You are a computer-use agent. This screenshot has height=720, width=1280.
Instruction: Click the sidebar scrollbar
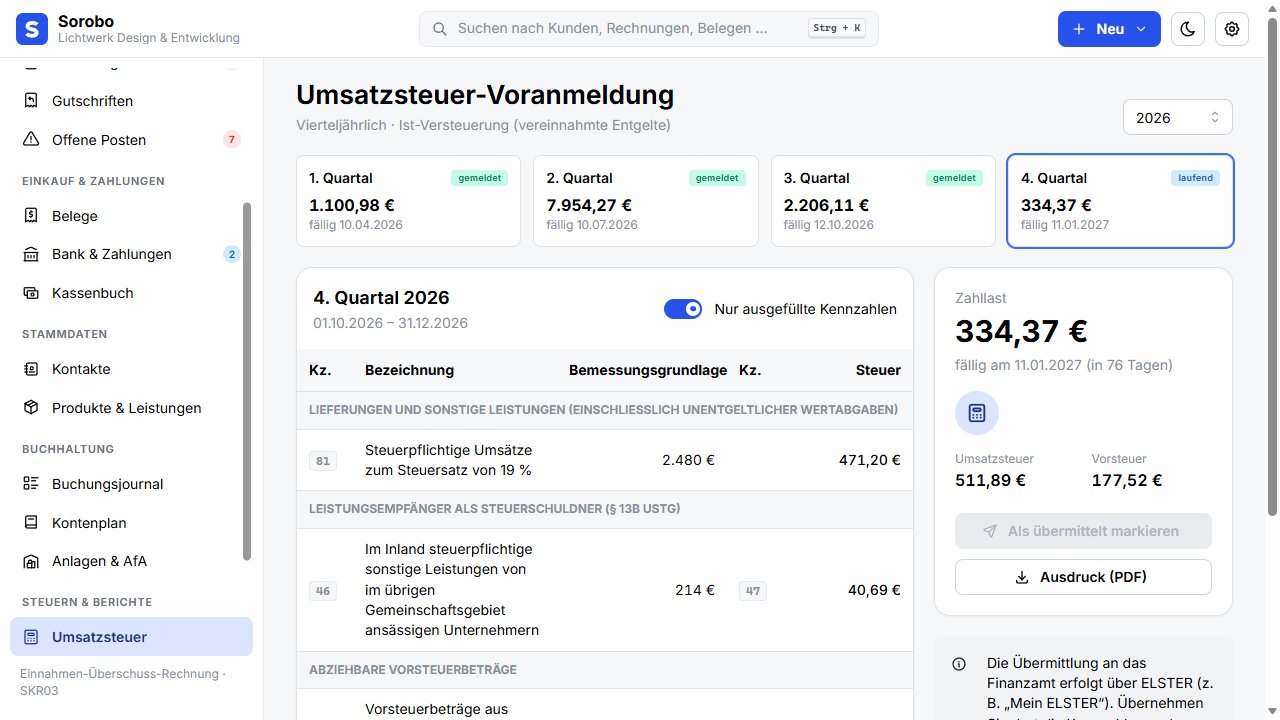pyautogui.click(x=247, y=382)
